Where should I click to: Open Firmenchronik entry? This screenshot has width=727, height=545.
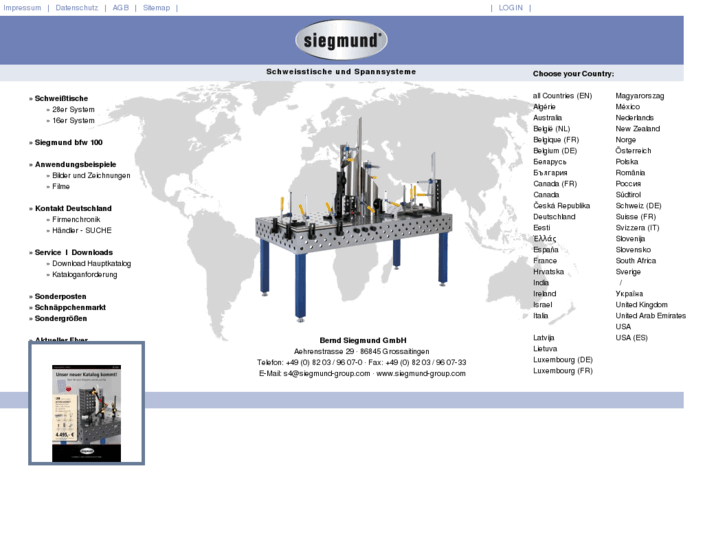tap(76, 219)
